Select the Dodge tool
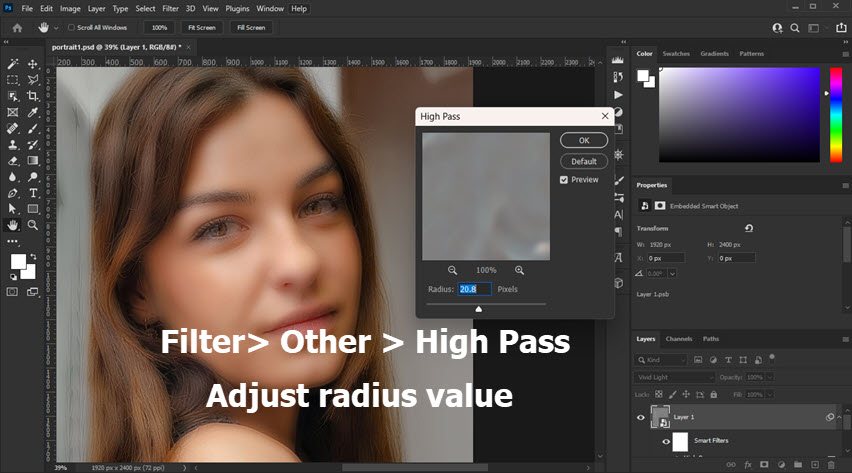This screenshot has height=473, width=852. (x=33, y=177)
